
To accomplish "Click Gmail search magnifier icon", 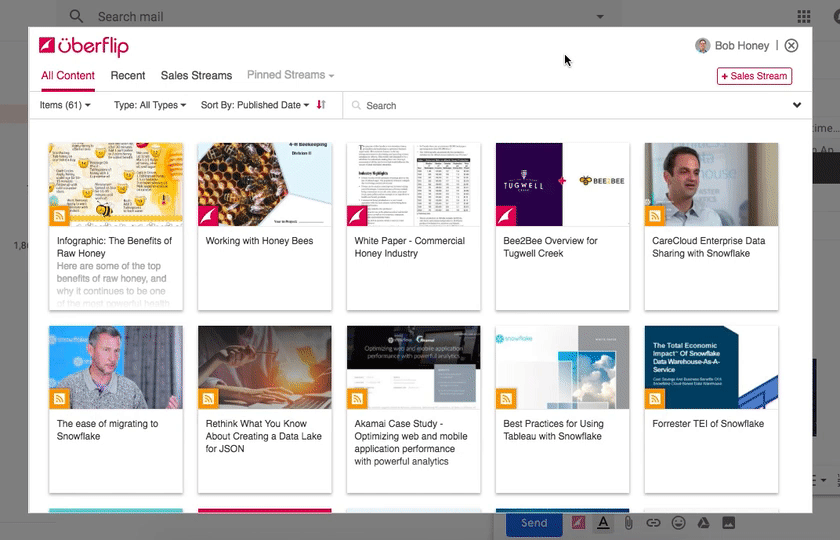I will (77, 17).
